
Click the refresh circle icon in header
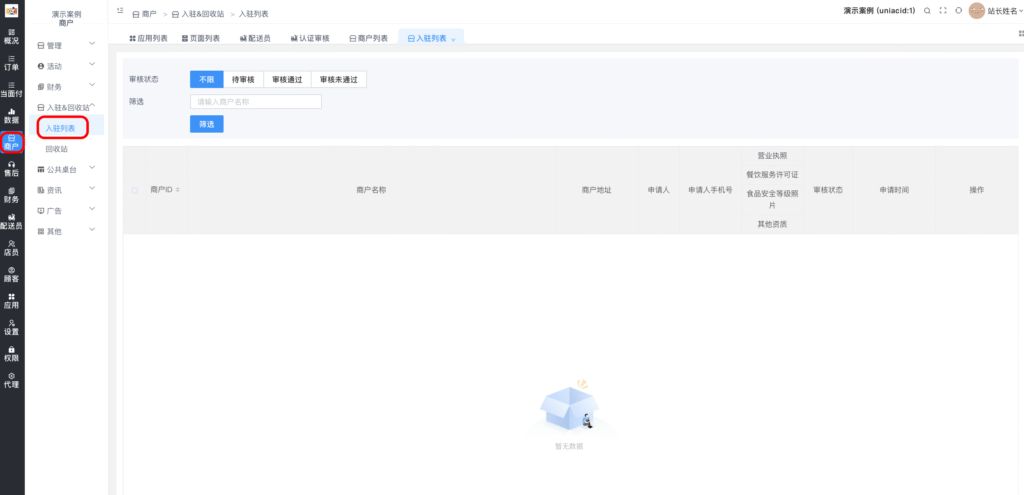[958, 11]
